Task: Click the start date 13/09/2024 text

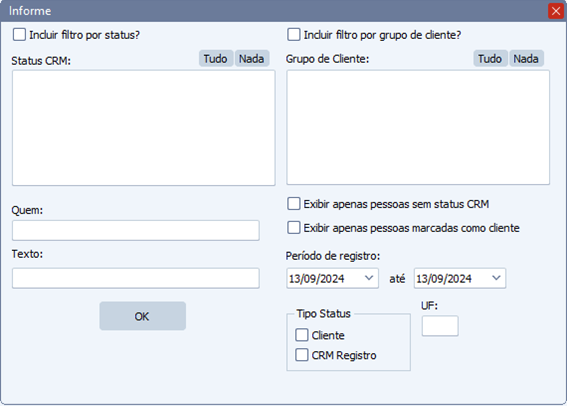Action: click(x=317, y=279)
